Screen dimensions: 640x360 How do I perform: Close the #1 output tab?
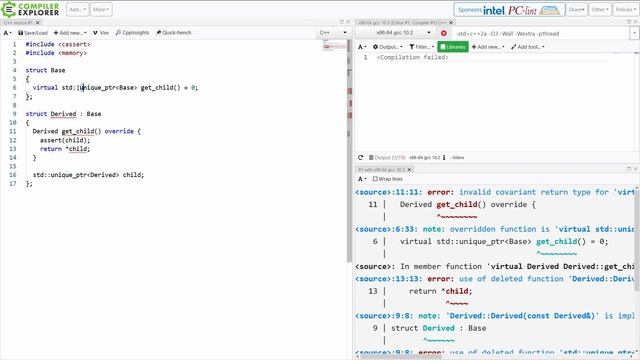[x=409, y=169]
